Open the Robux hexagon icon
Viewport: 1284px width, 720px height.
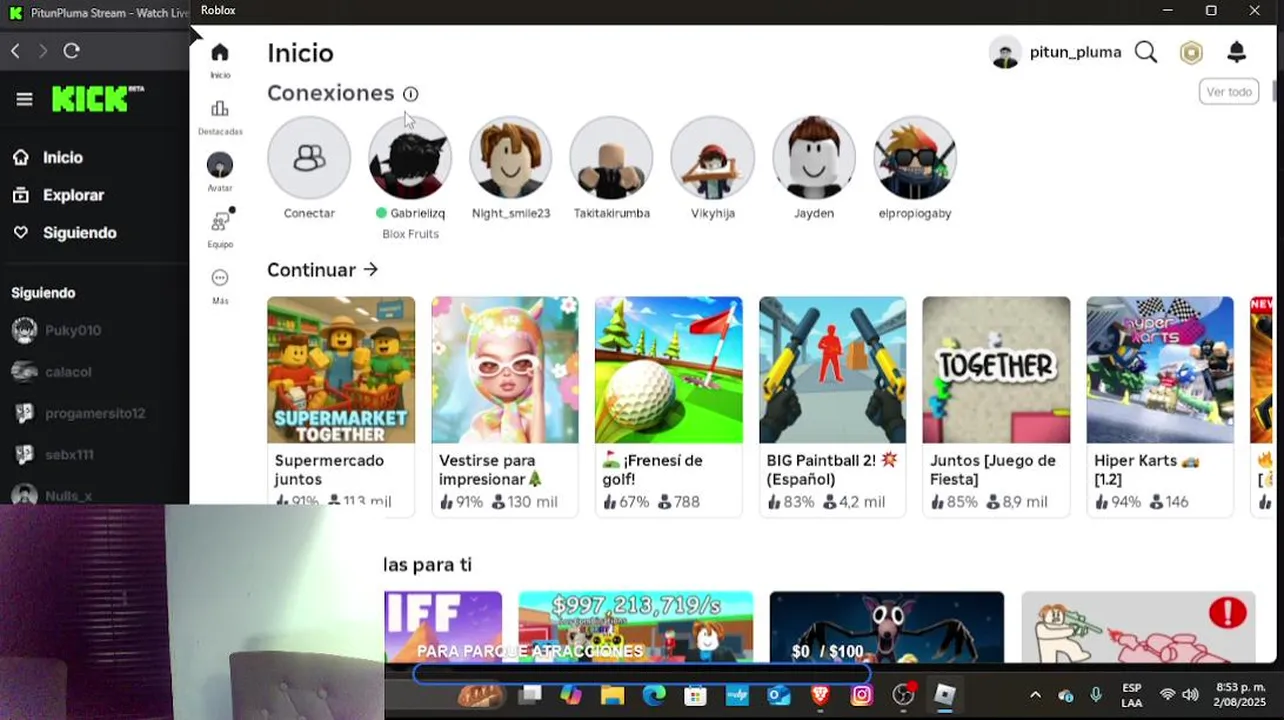[x=1191, y=53]
